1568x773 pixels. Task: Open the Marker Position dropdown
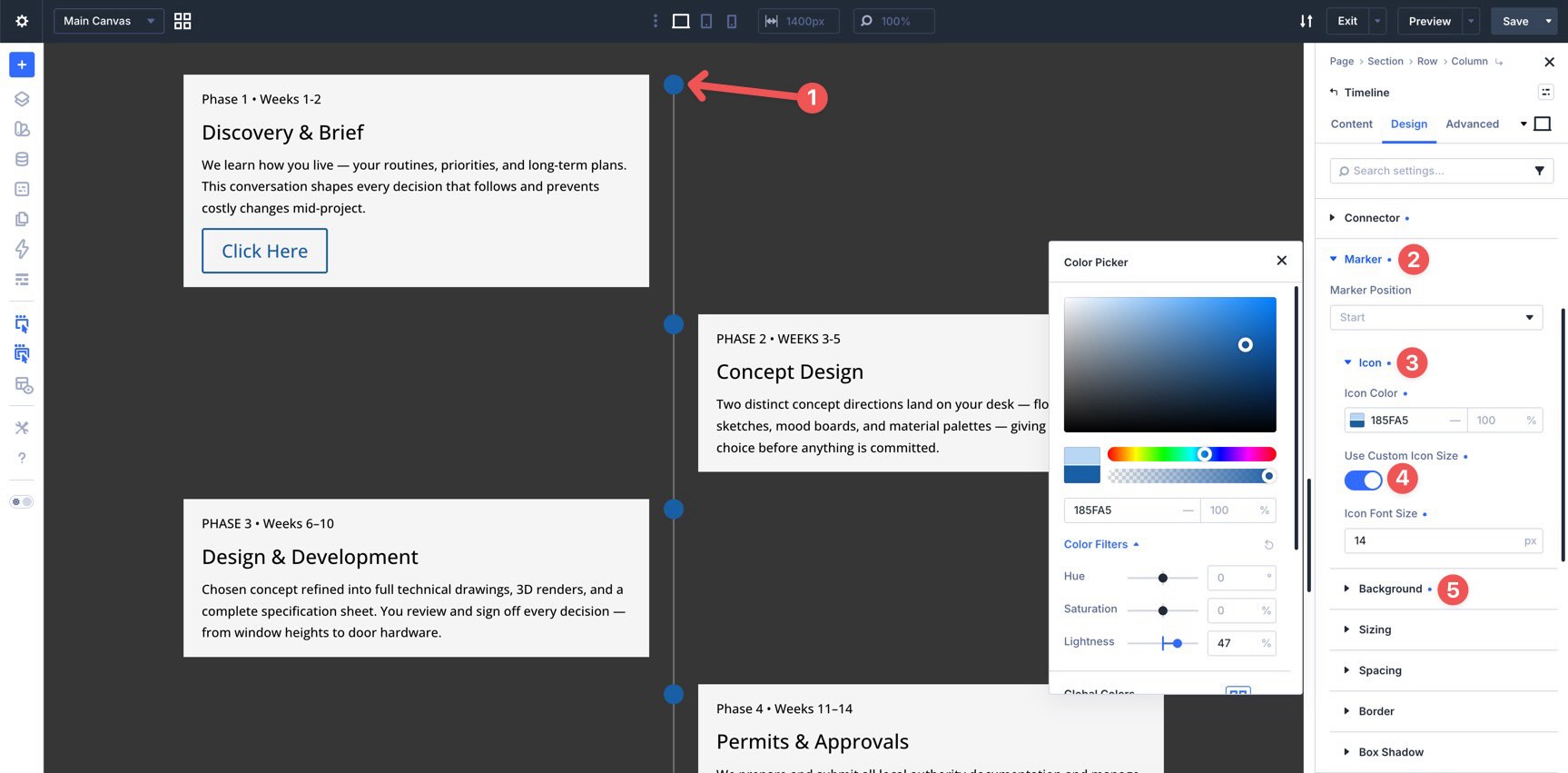pyautogui.click(x=1436, y=317)
